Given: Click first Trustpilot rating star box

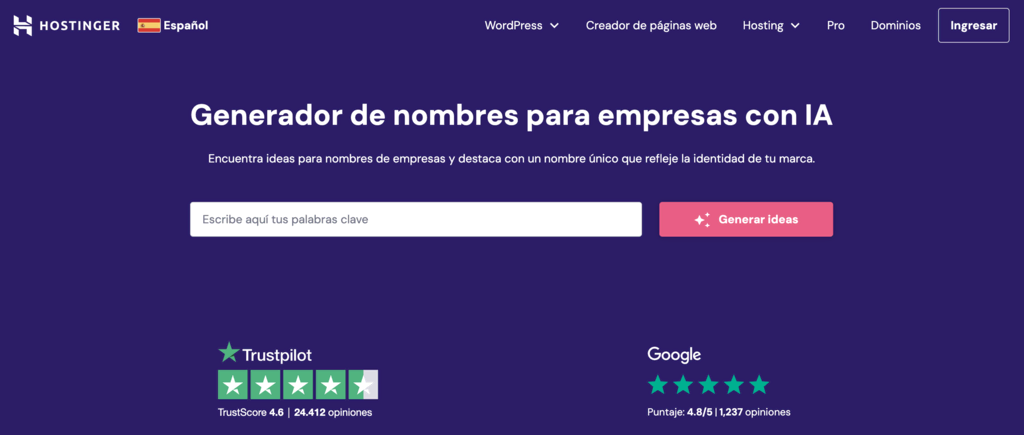Looking at the screenshot, I should click(233, 385).
